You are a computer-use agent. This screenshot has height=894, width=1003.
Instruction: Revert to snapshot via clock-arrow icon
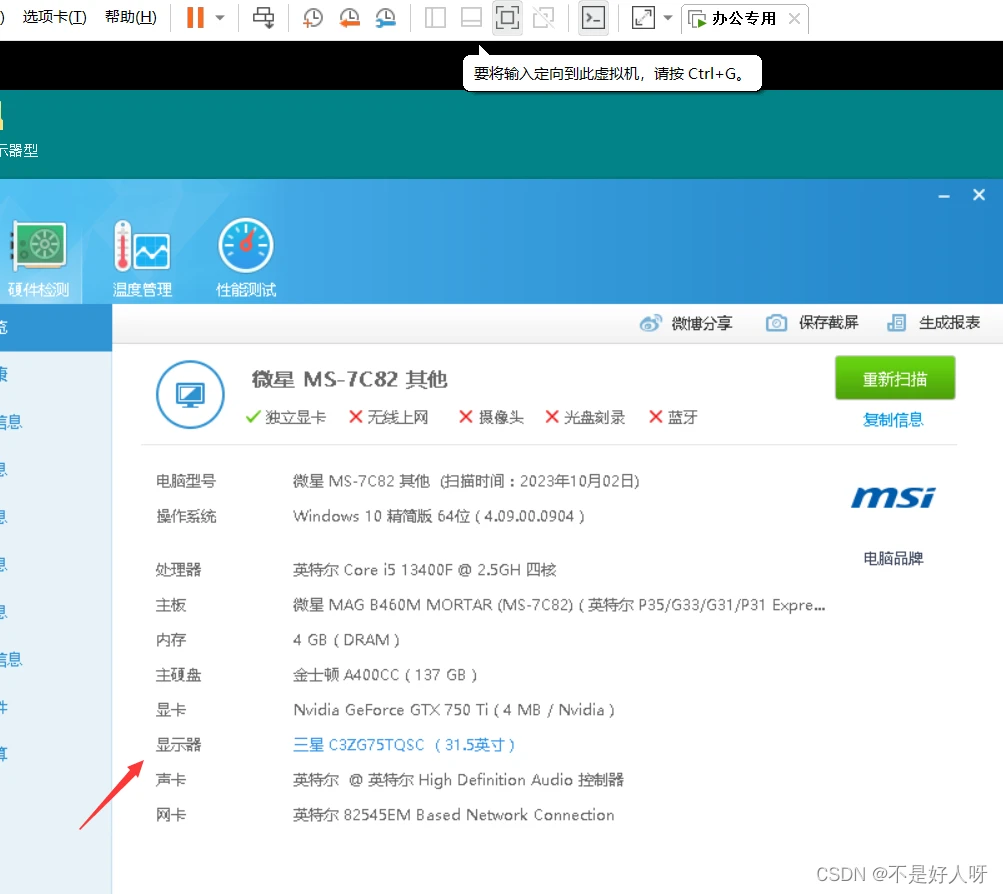pyautogui.click(x=349, y=18)
